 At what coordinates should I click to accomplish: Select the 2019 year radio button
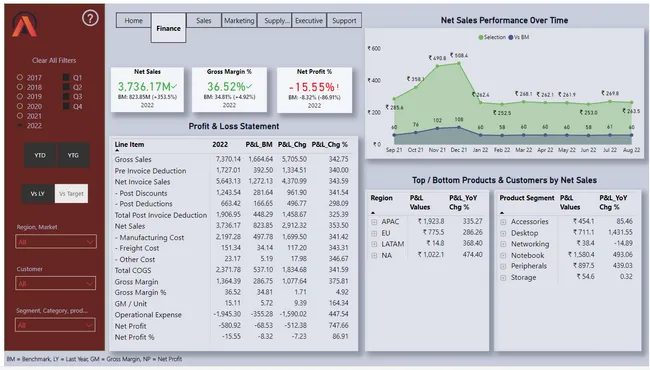point(19,97)
